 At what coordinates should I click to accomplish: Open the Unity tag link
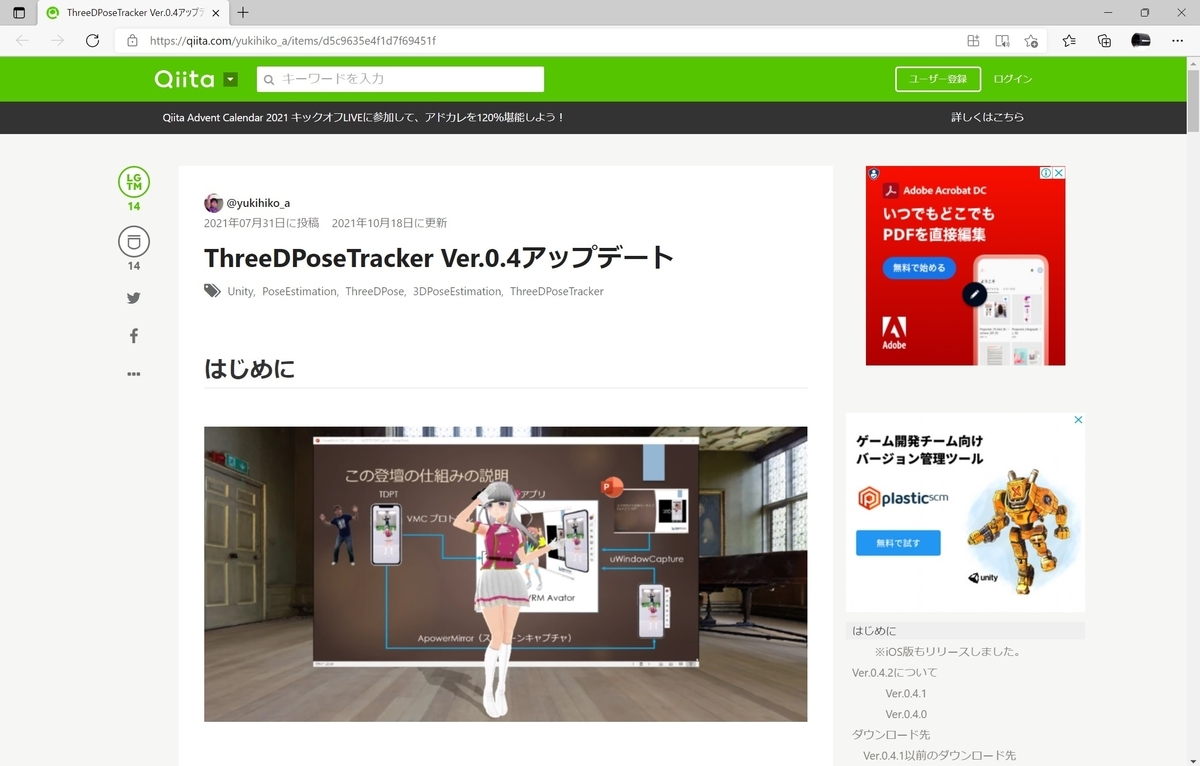(240, 291)
